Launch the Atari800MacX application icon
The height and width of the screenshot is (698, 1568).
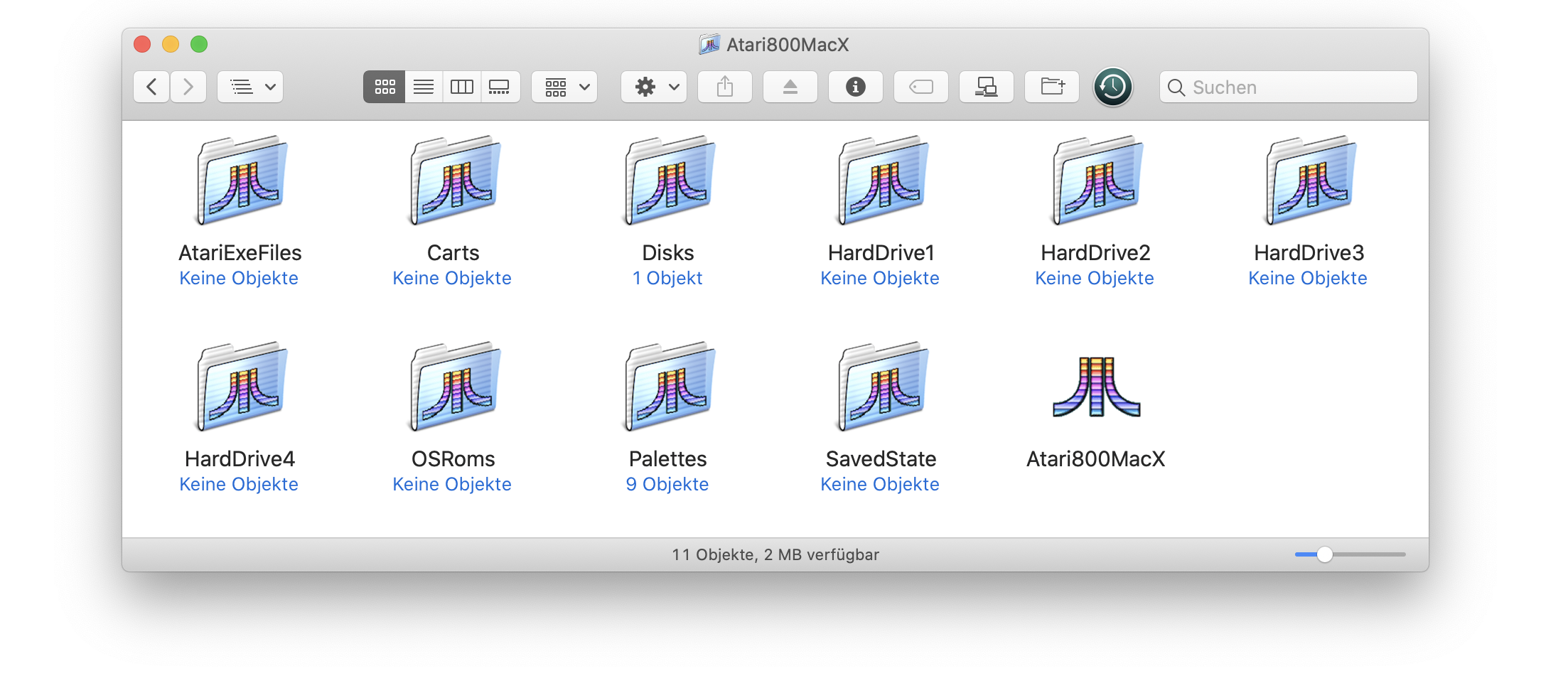pos(1096,387)
